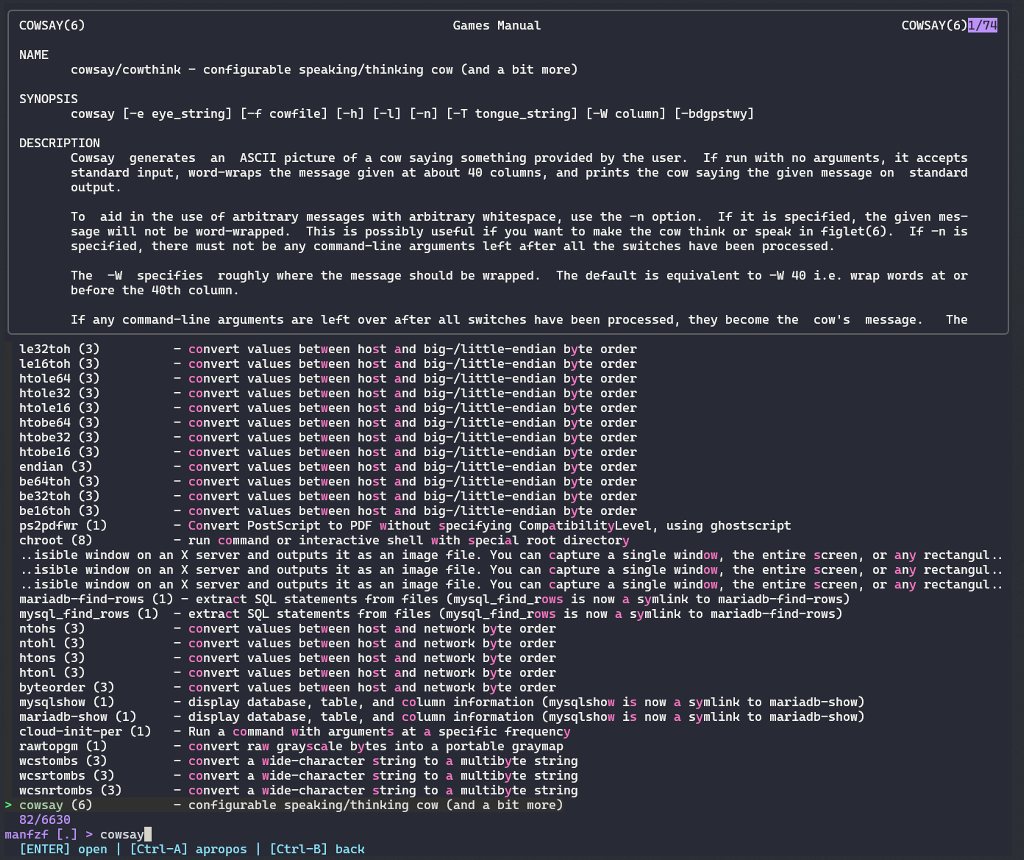The height and width of the screenshot is (860, 1024).
Task: Select the wcstombs (3) result
Action: (298, 761)
